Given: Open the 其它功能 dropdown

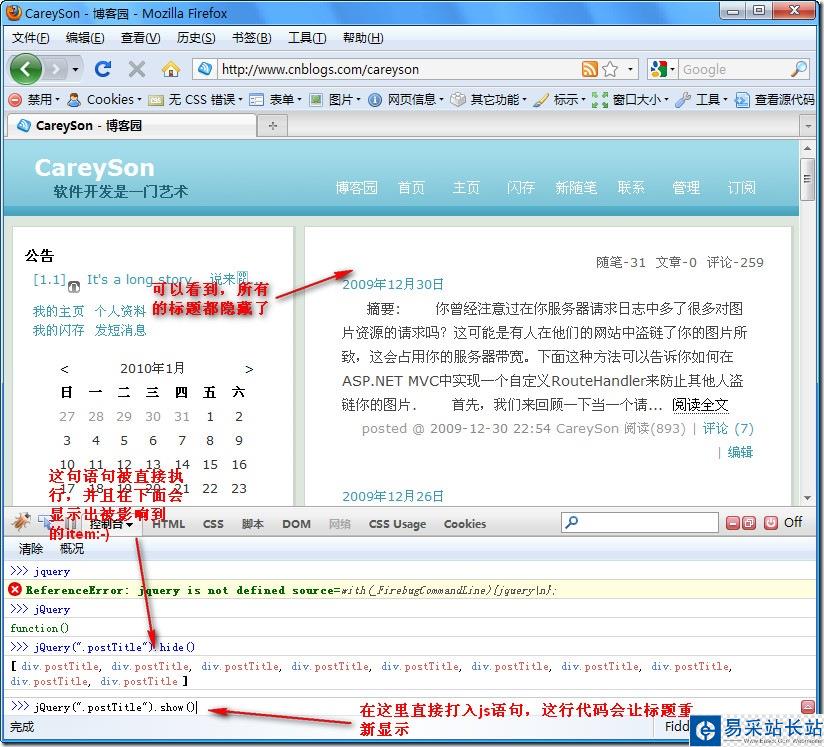Looking at the screenshot, I should click(x=489, y=99).
